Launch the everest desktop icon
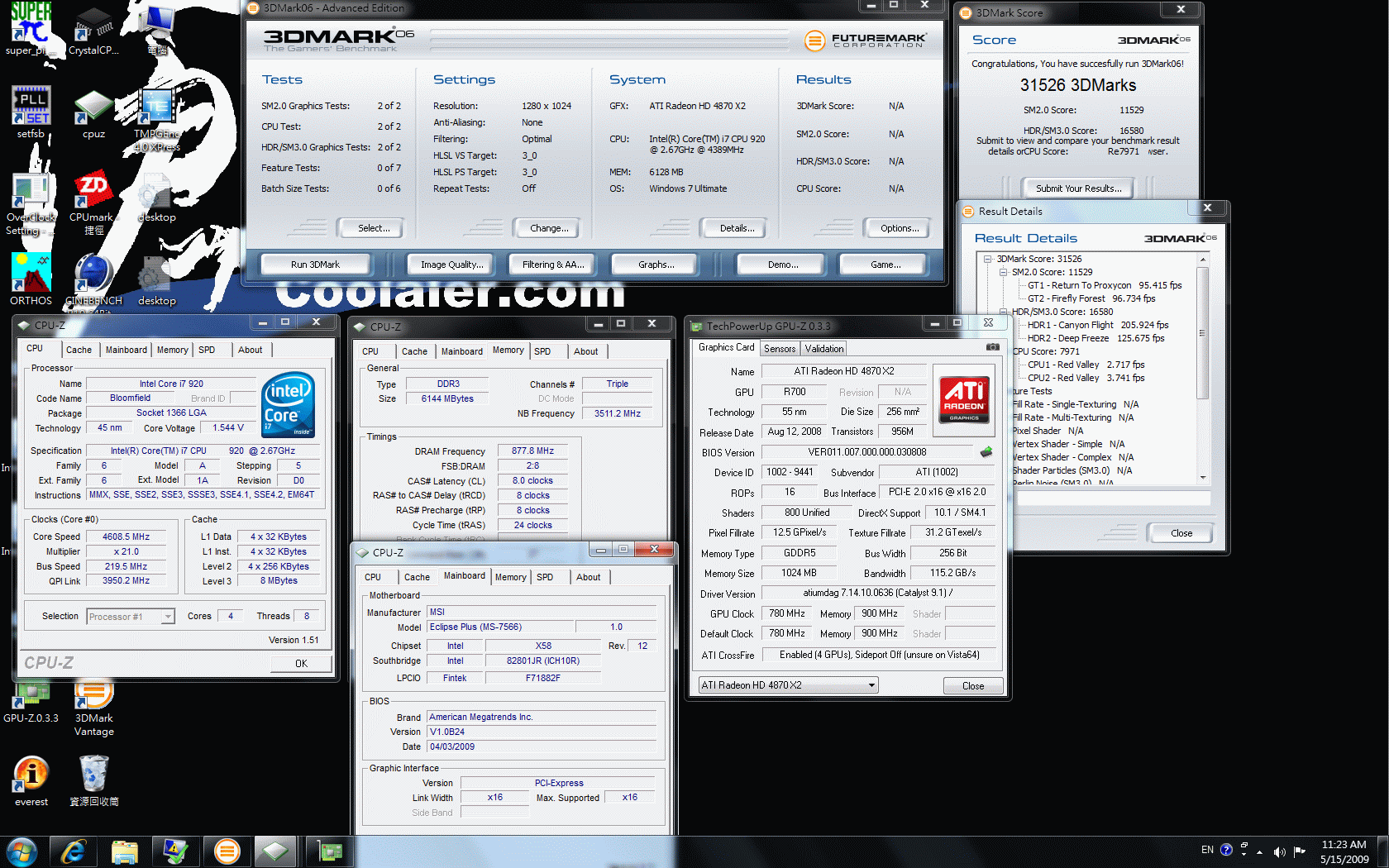 click(x=31, y=781)
